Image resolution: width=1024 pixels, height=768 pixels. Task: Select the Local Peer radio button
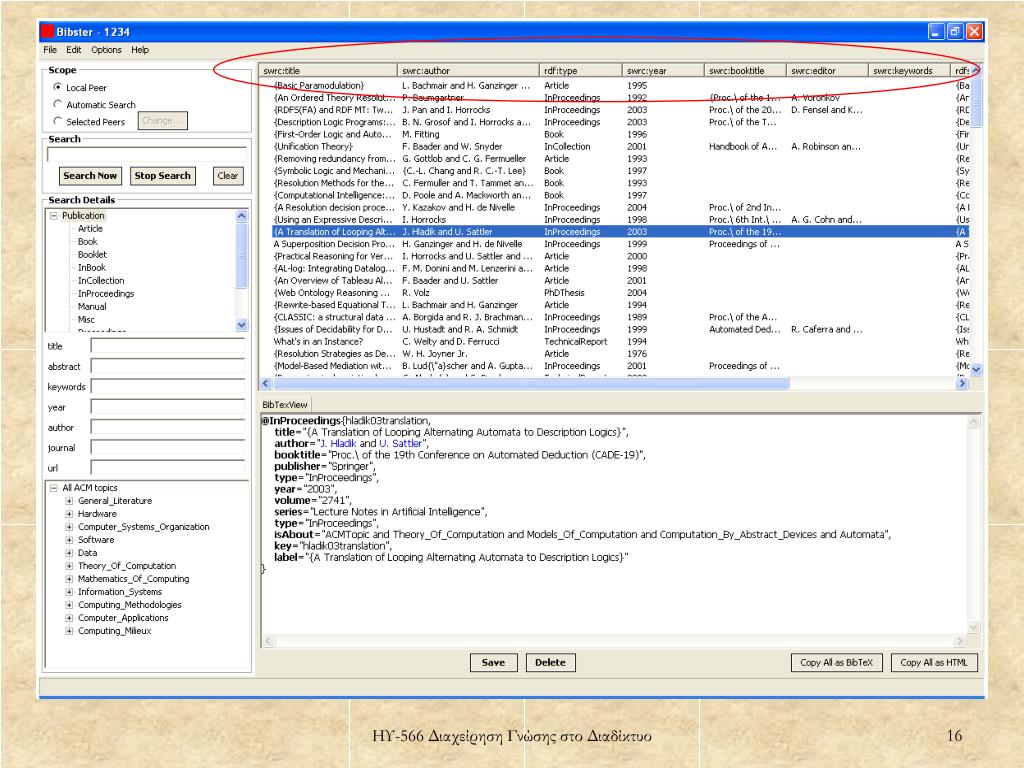[57, 87]
